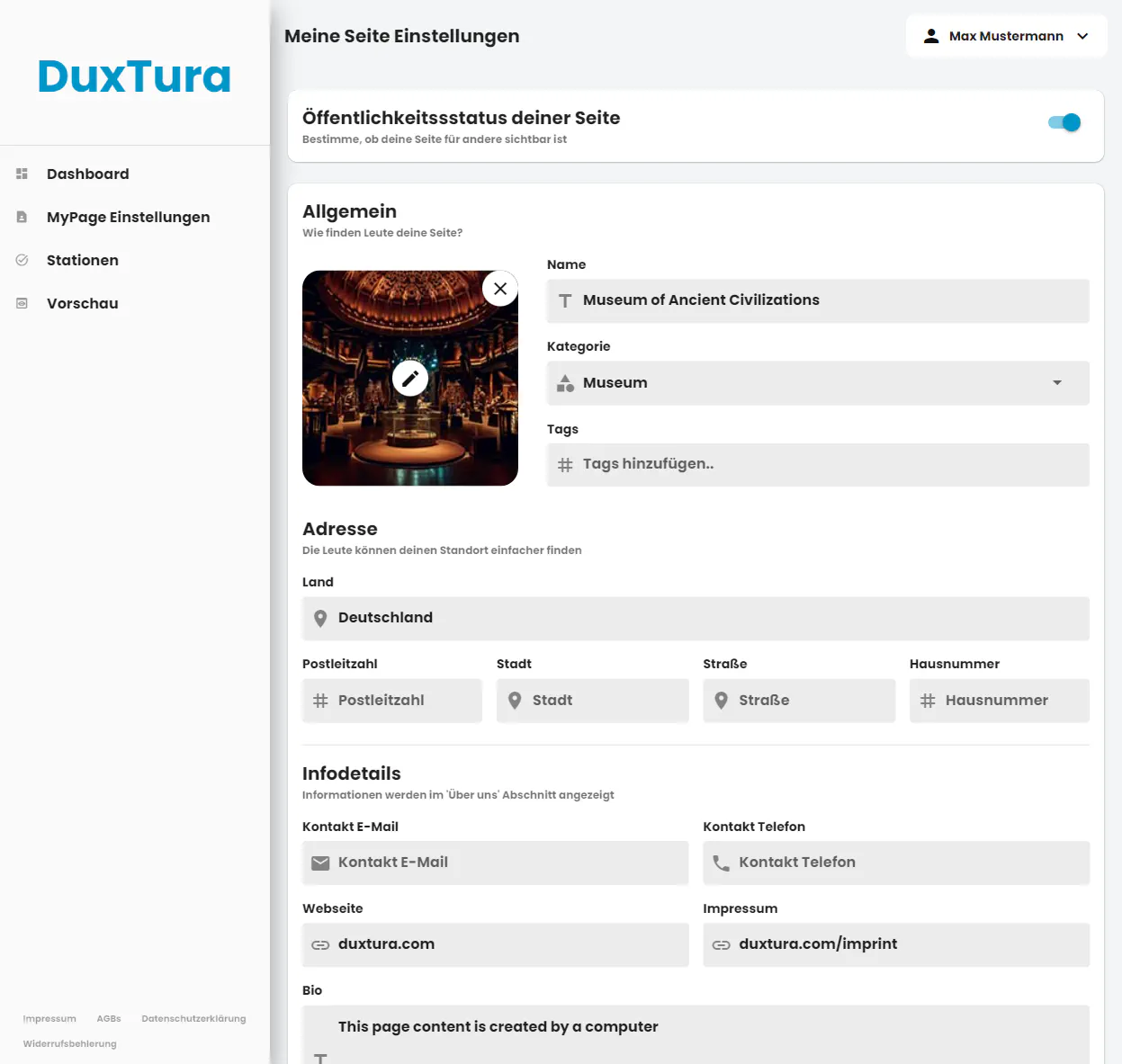Screen dimensions: 1122x1064
Task: Remove the museum image with X icon
Action: coord(500,288)
